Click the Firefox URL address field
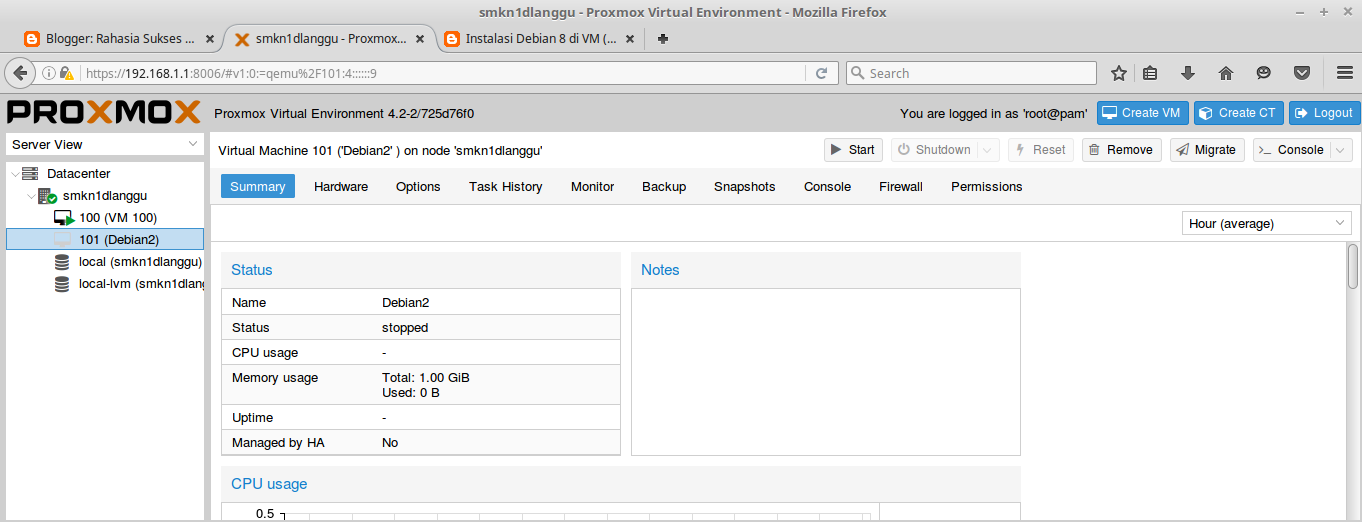Viewport: 1362px width, 522px height. (x=440, y=73)
